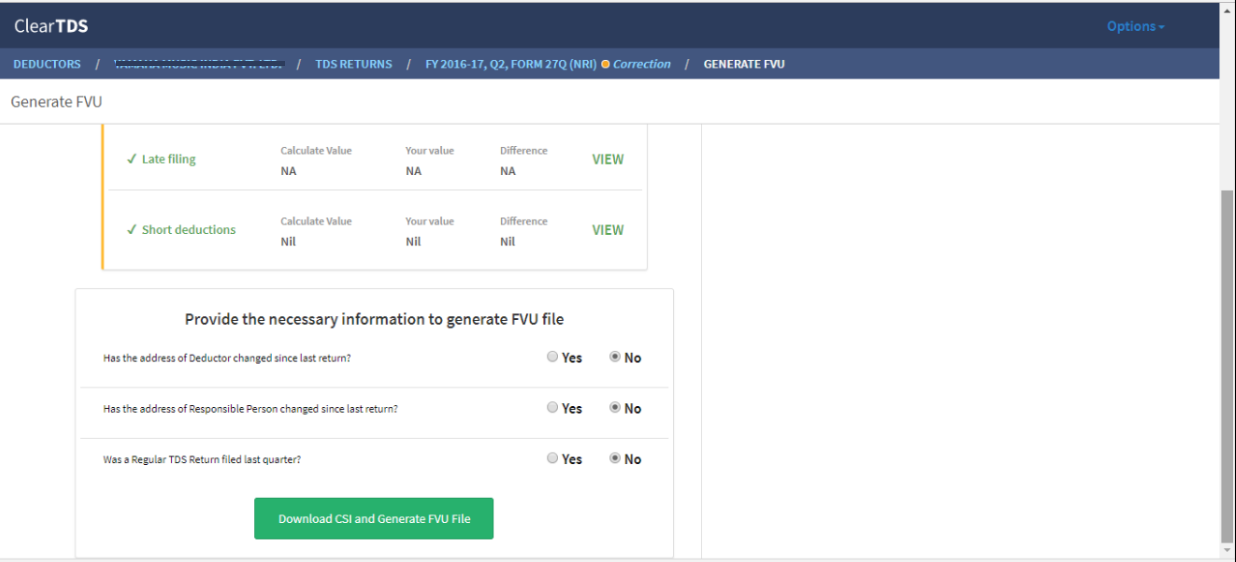Open FY 2016-17, Q2, FORM 27Q breadcrumb
The width and height of the screenshot is (1236, 562).
click(511, 64)
